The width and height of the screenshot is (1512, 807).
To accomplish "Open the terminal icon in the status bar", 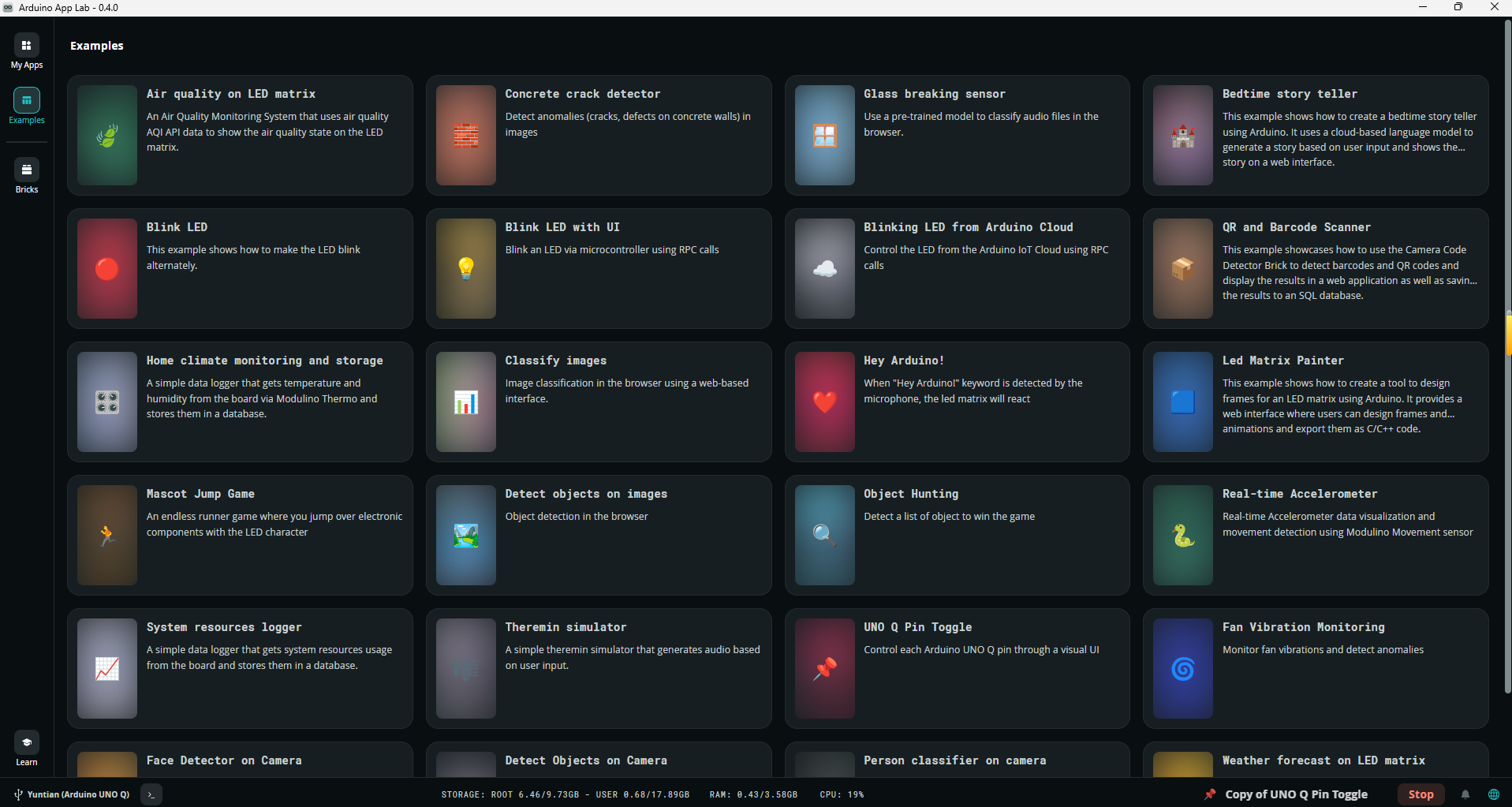I will [x=151, y=794].
